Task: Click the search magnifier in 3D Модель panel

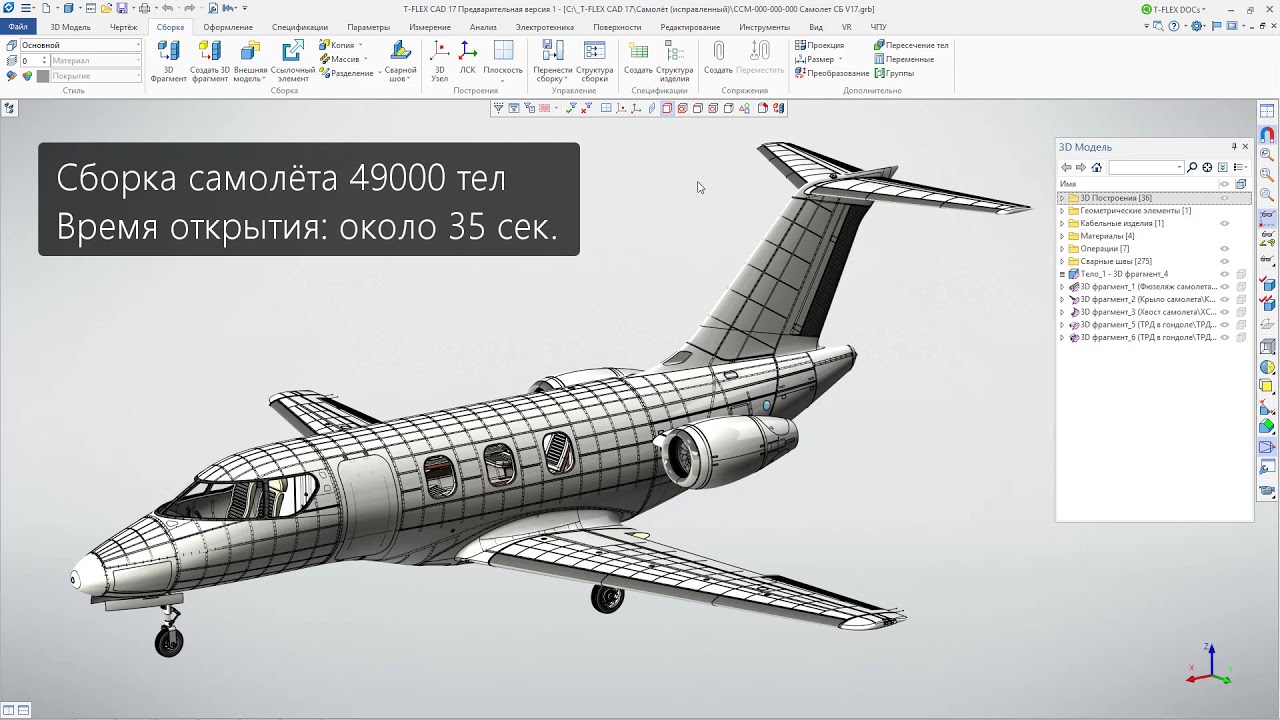Action: pos(1192,167)
